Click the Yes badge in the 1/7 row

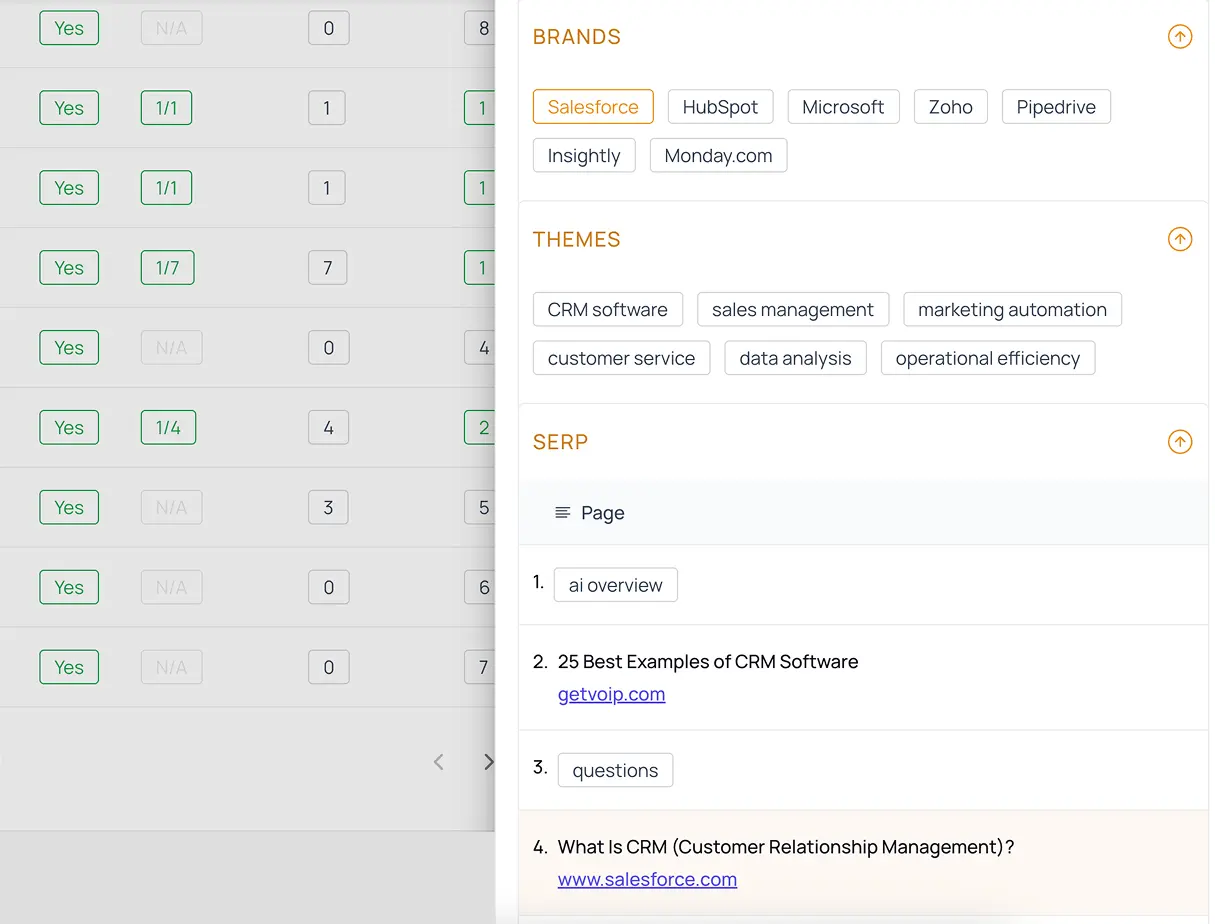[69, 268]
